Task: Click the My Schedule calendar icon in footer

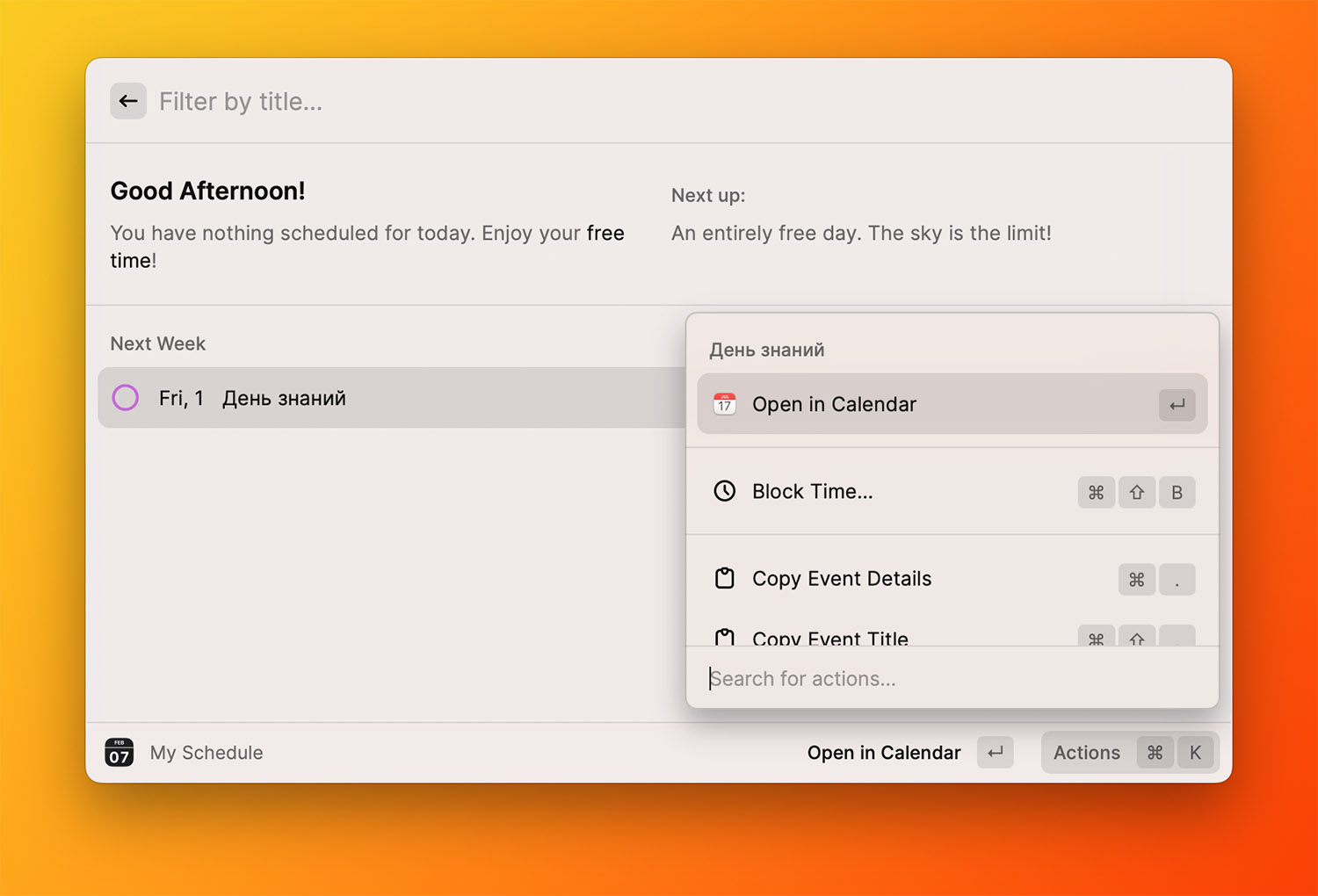Action: tap(119, 753)
